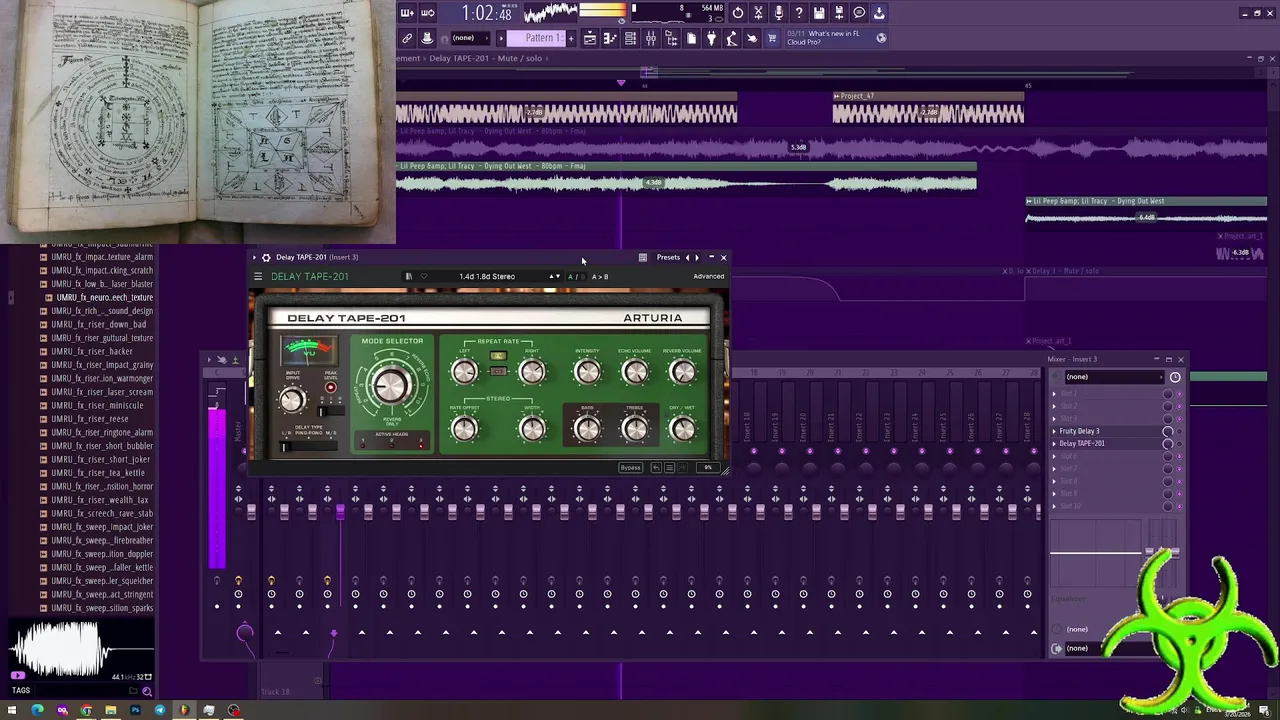Click undo arrow icon in Delay TAPE-201 footer
The height and width of the screenshot is (720, 1280).
click(656, 468)
